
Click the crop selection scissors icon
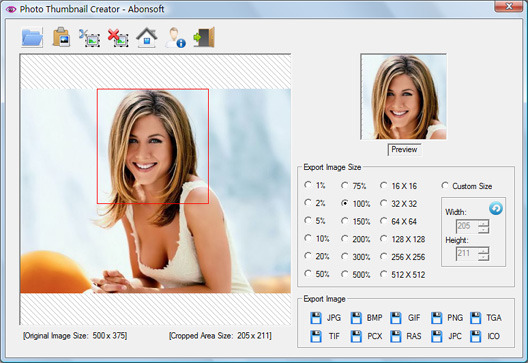(89, 38)
